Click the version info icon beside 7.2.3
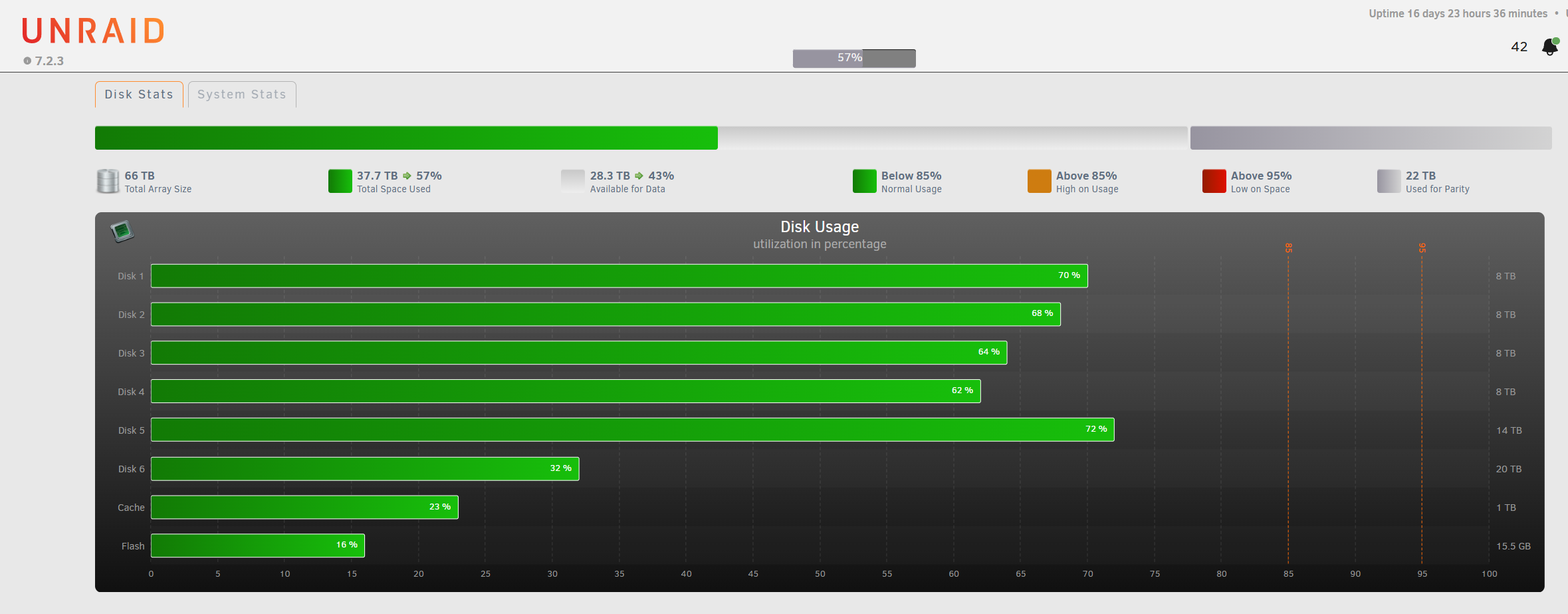Screen dimensions: 1568x614 click(x=27, y=61)
